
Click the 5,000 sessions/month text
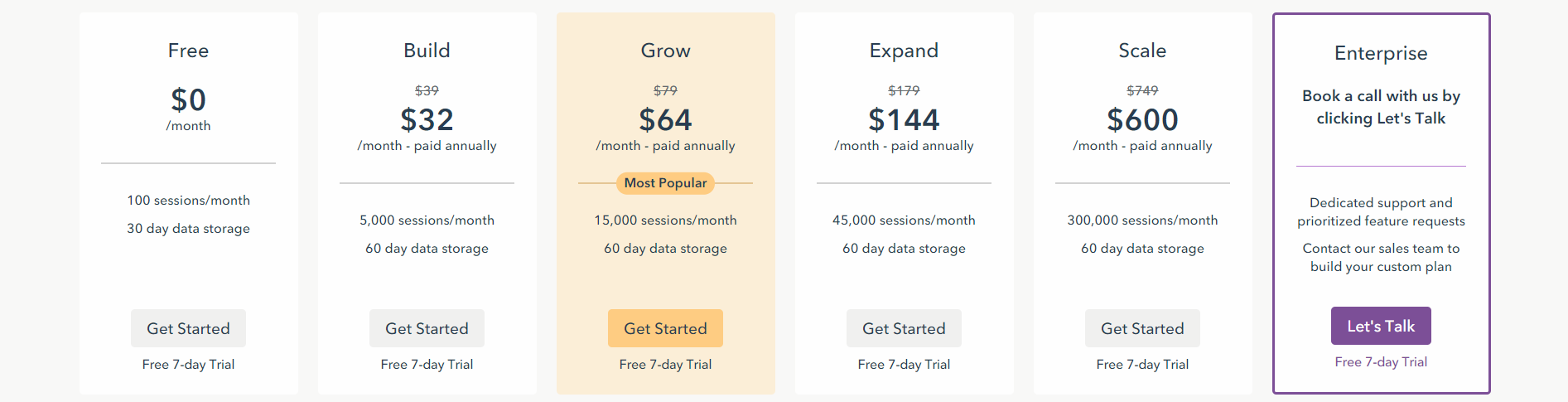pyautogui.click(x=427, y=220)
